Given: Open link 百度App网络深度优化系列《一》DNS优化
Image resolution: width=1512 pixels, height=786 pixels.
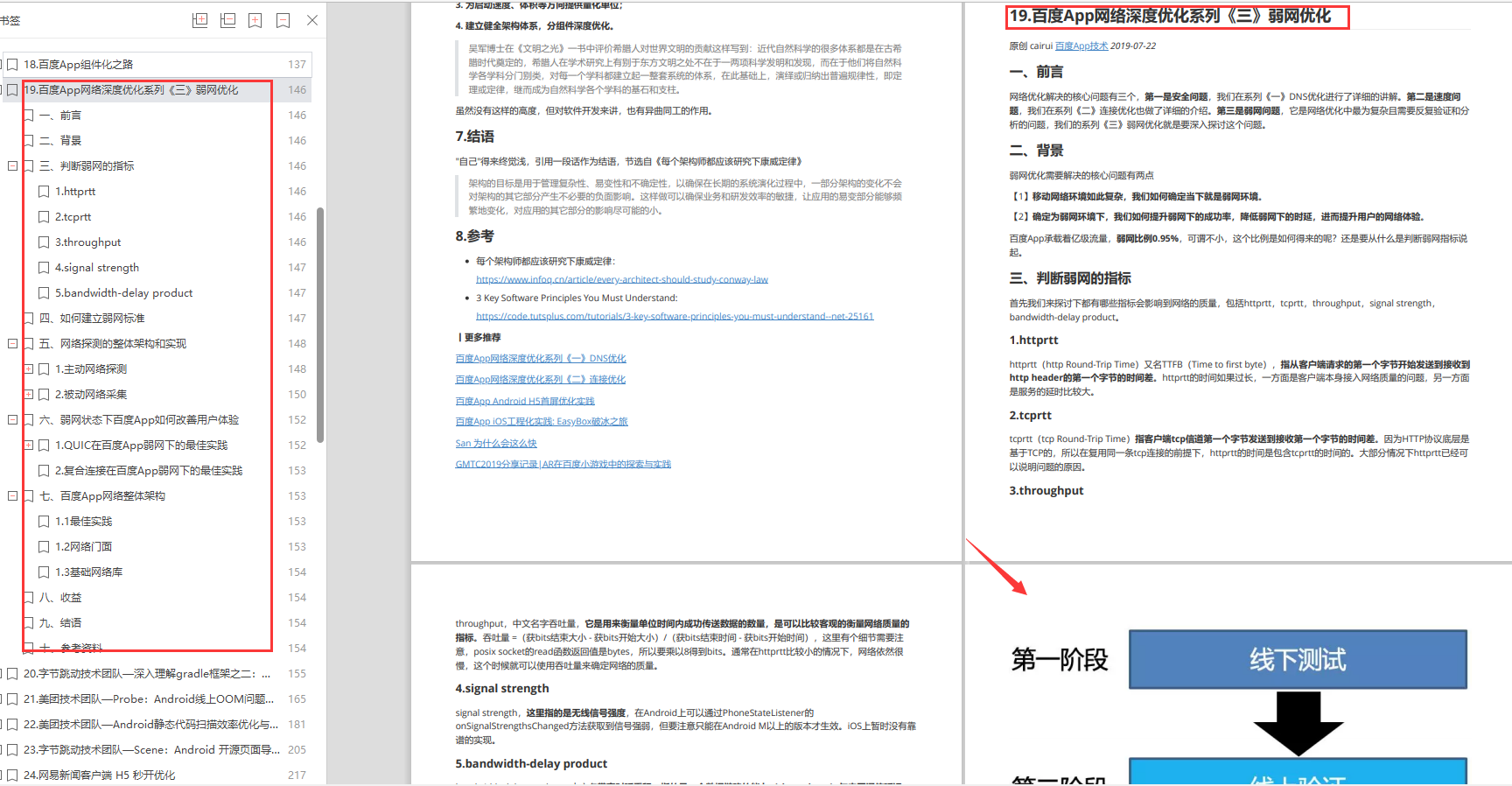Looking at the screenshot, I should [541, 359].
